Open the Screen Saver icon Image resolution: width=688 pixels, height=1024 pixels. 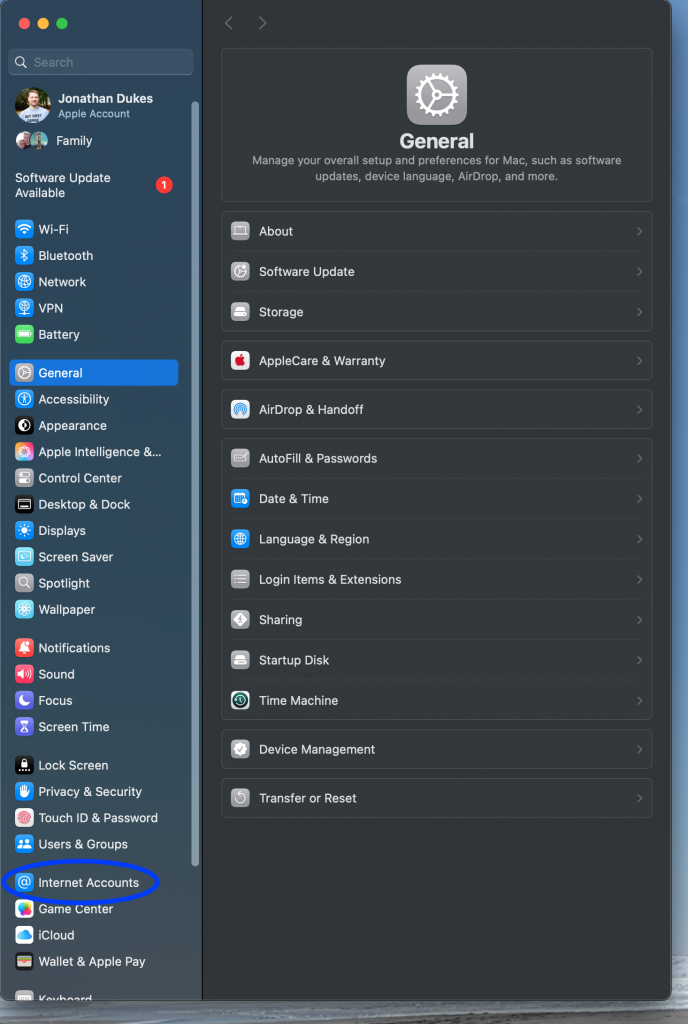tap(24, 556)
